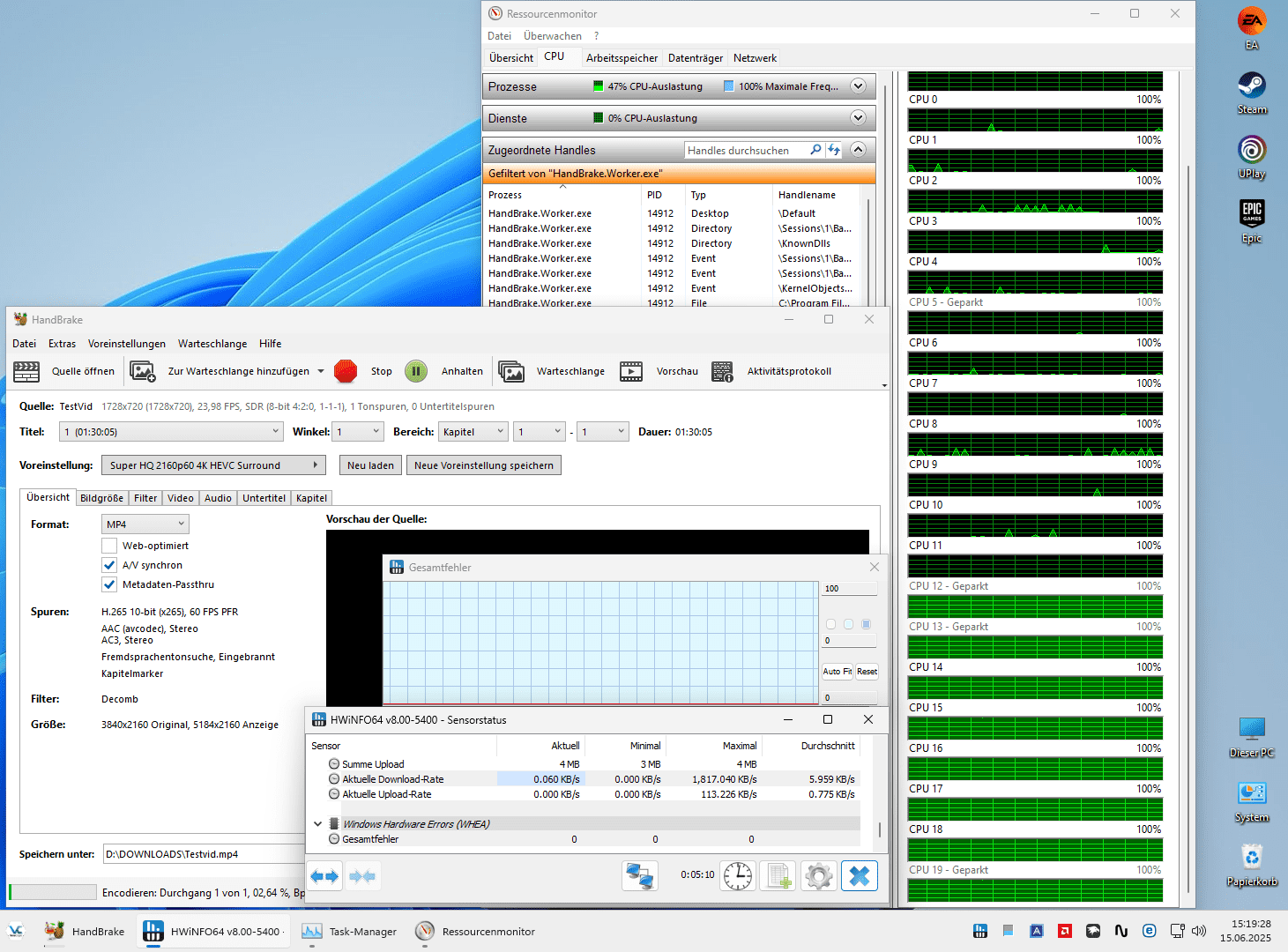Switch to the Netzwerk tab in Ressourcenmonitor
This screenshot has height=952, width=1288.
point(756,58)
